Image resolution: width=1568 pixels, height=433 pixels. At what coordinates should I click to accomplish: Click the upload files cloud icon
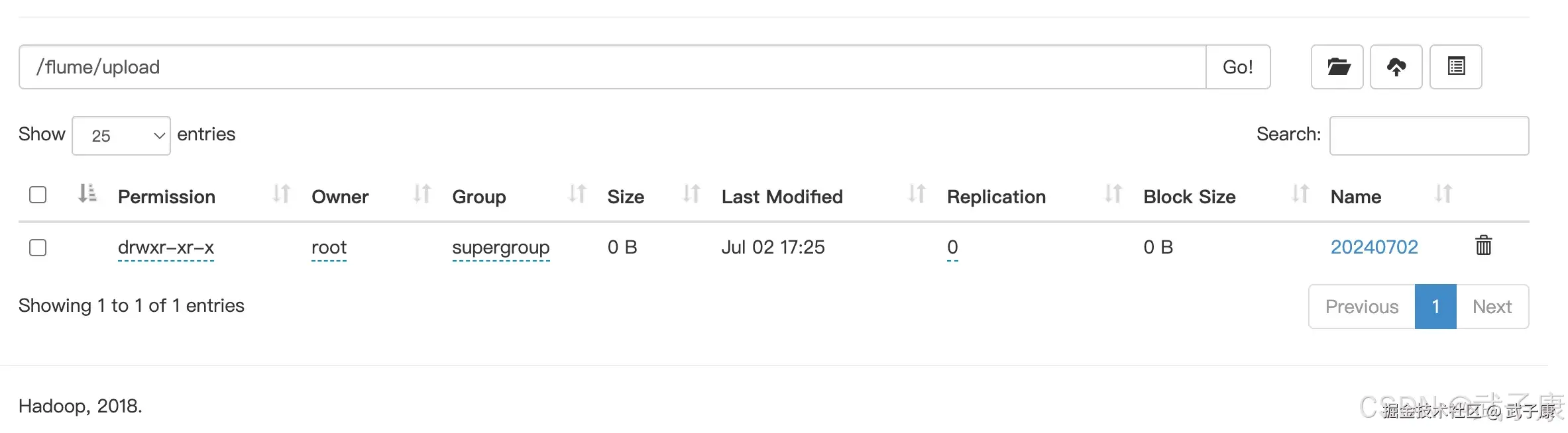(1396, 67)
